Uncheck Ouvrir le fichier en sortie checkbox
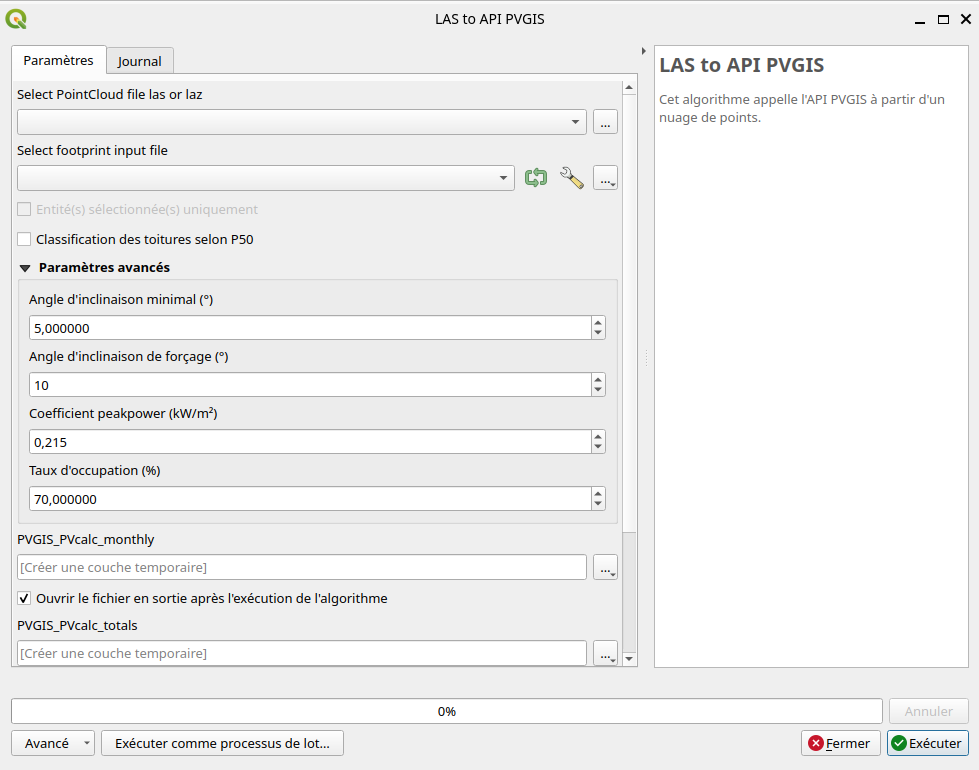Screen dimensions: 979x770 [24, 598]
